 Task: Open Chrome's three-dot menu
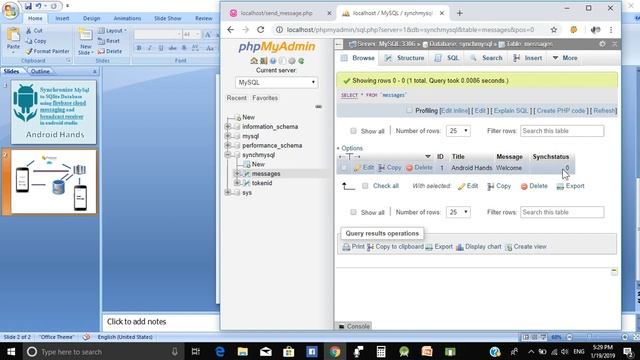(x=611, y=30)
